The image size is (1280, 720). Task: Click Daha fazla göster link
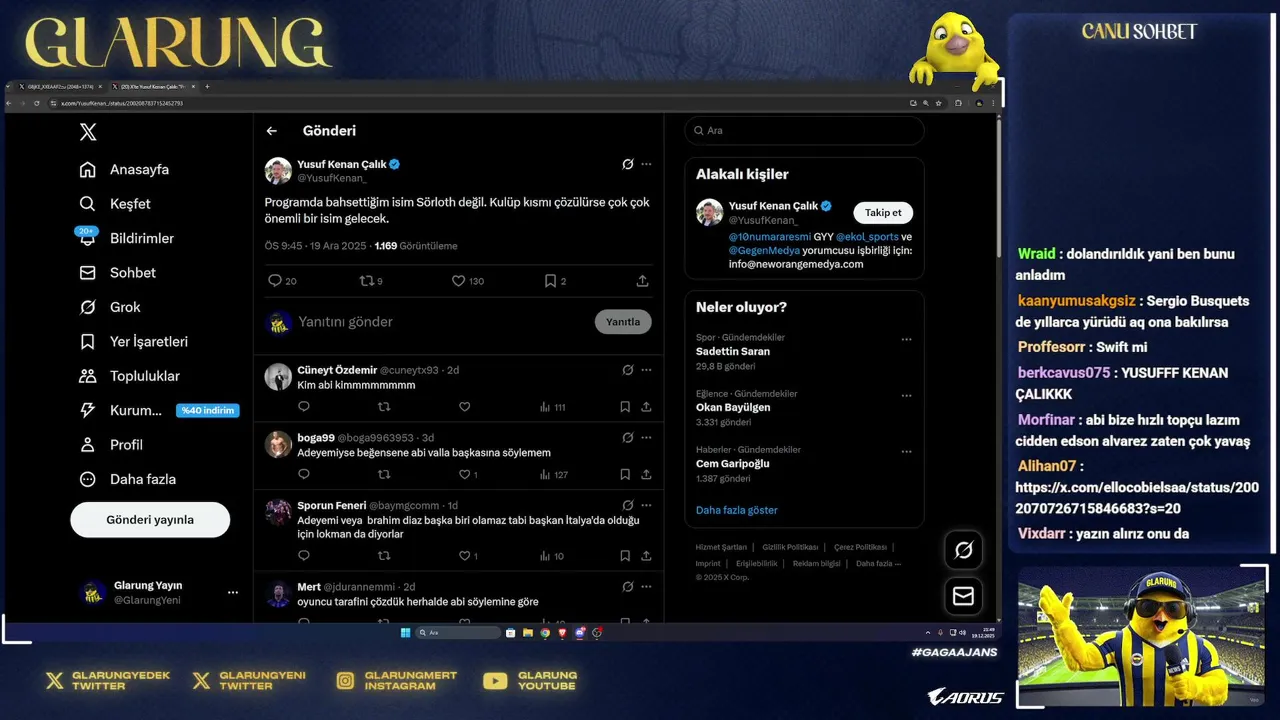tap(736, 510)
